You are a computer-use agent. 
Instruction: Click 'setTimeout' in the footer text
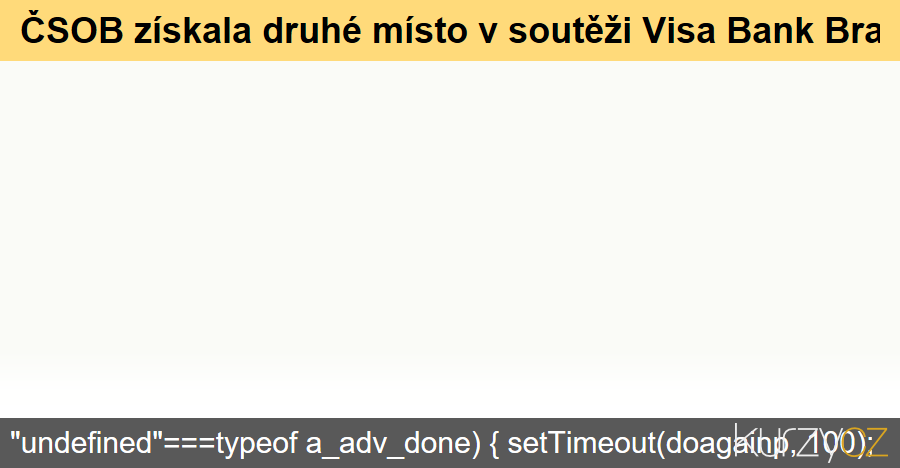point(582,443)
